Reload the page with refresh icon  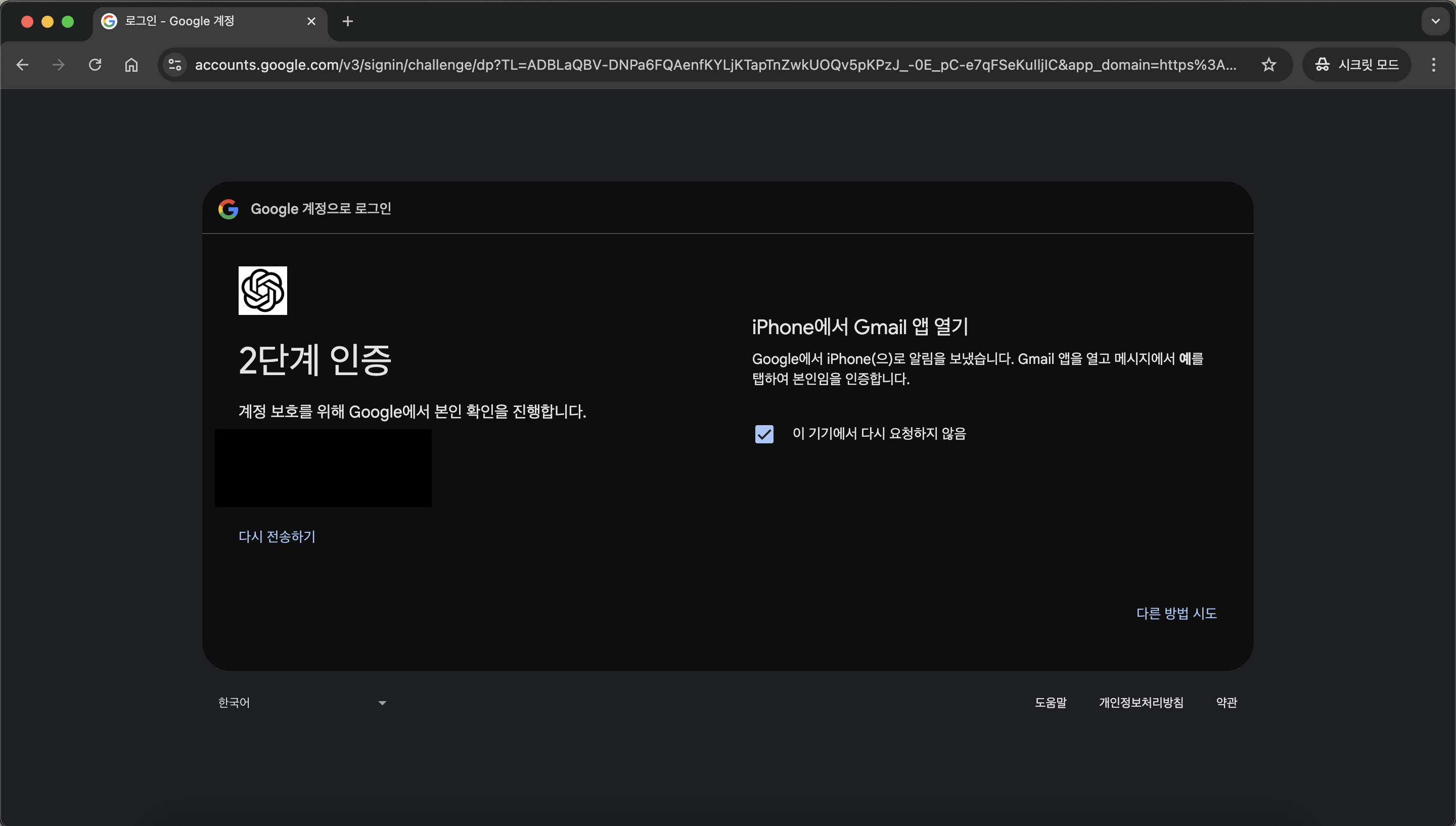coord(95,65)
